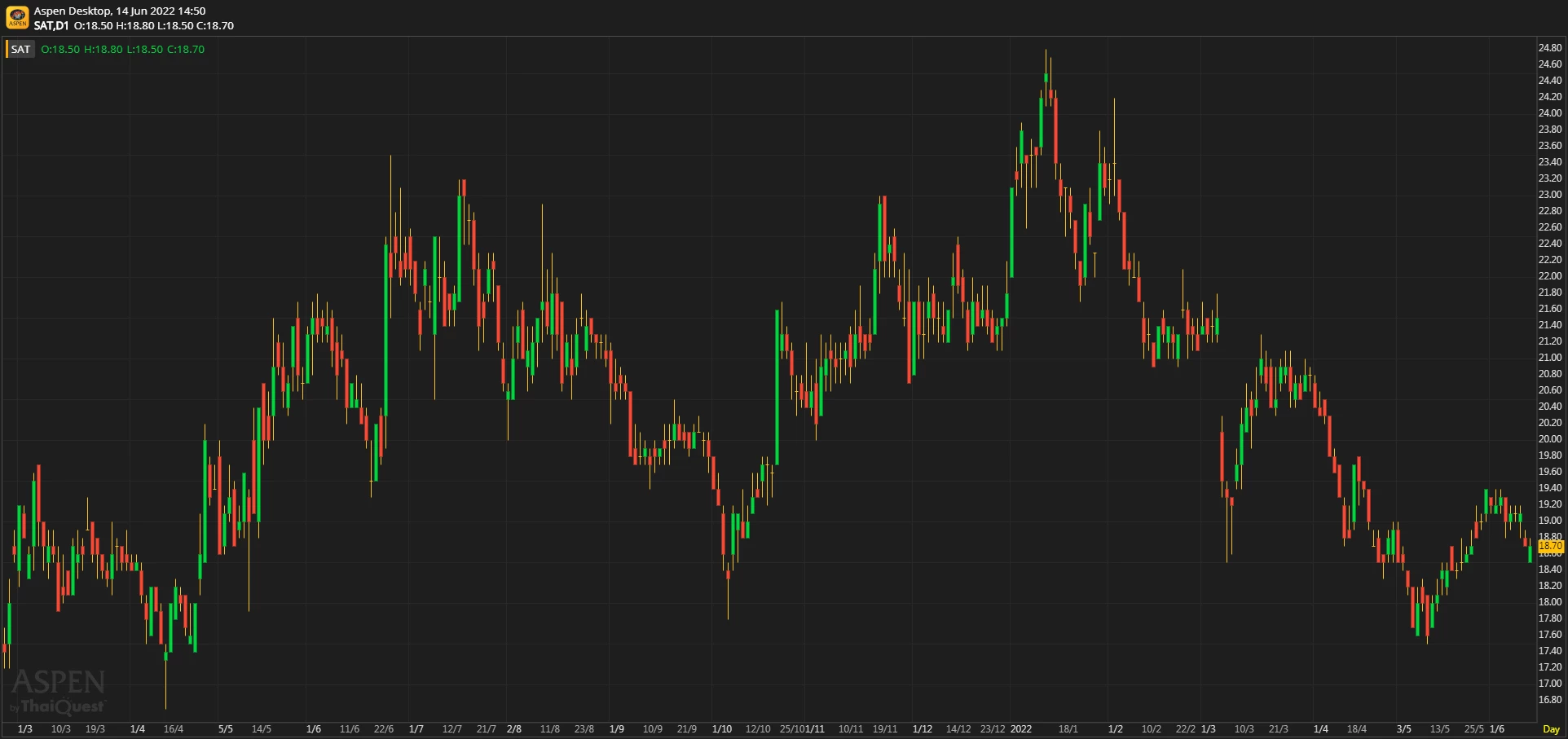Select the 1/12 date marker
The image size is (1568, 739).
point(923,729)
